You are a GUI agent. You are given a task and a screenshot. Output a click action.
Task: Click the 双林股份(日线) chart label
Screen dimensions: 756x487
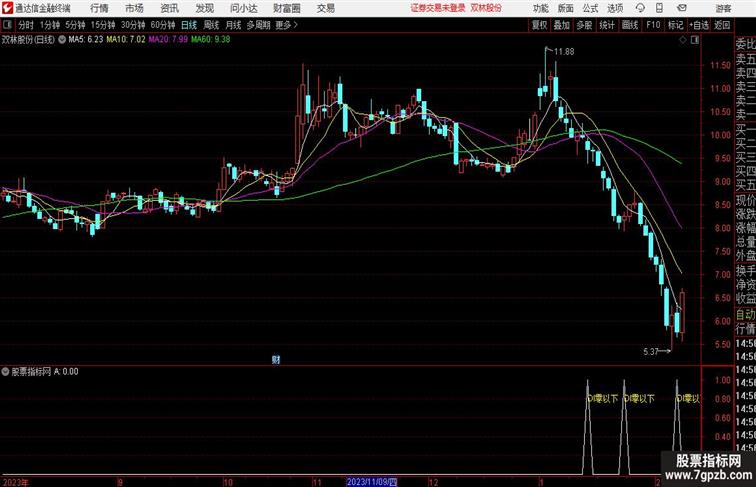pos(28,40)
